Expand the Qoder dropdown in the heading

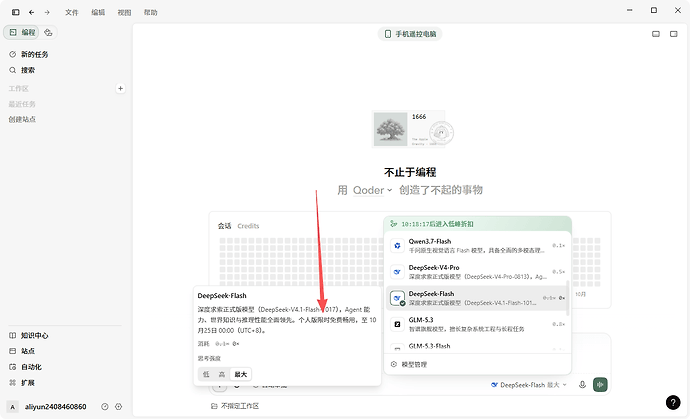coord(372,190)
